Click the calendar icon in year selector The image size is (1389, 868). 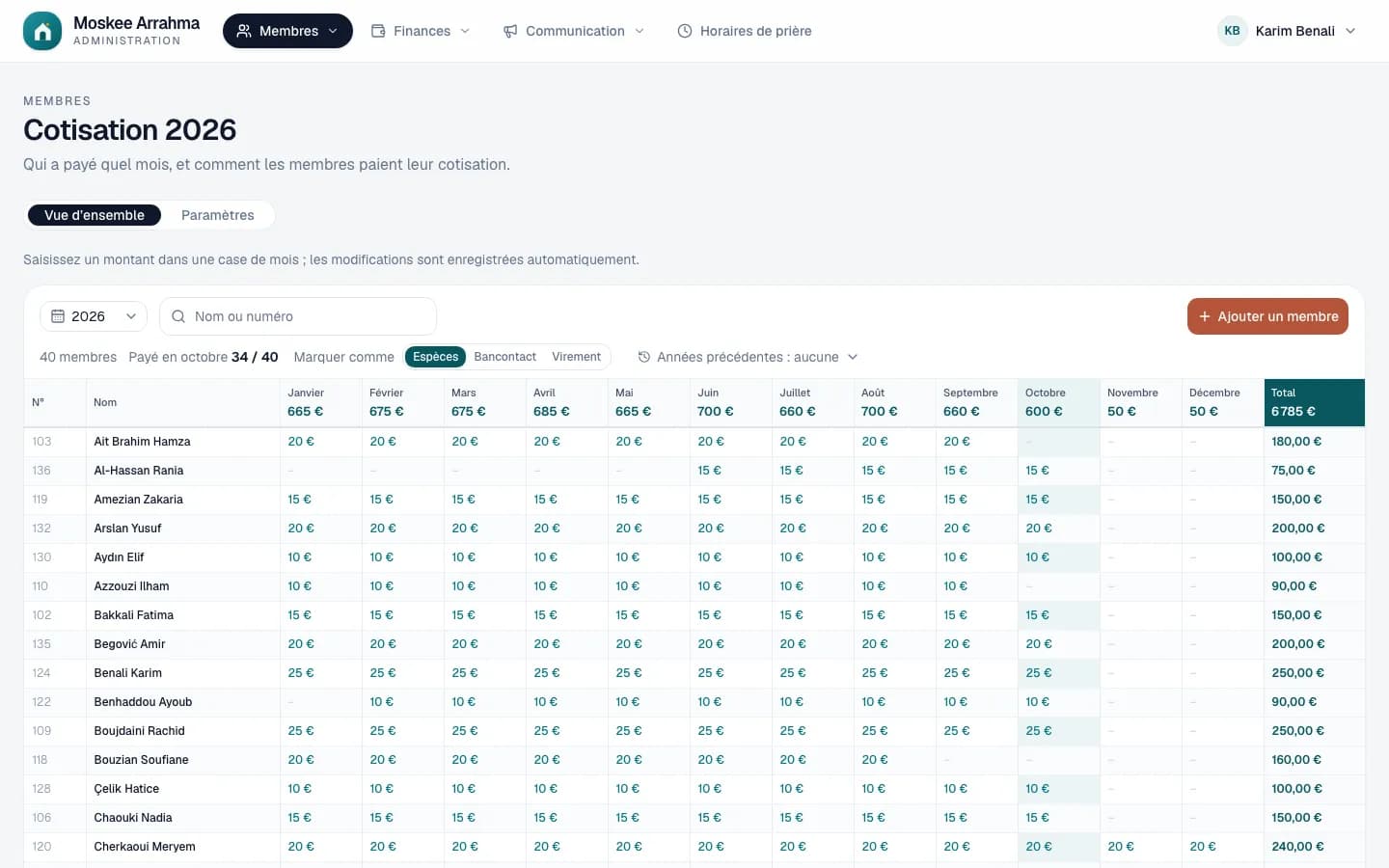click(x=58, y=316)
